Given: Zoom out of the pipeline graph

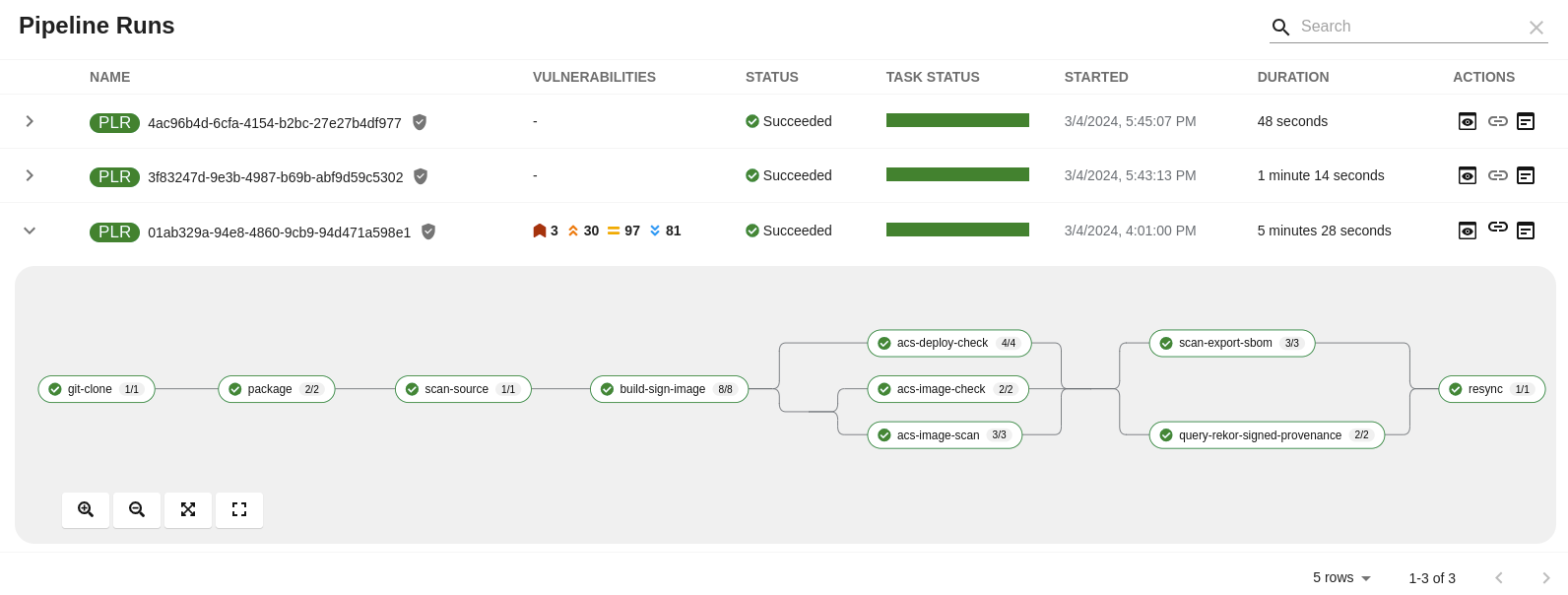Looking at the screenshot, I should coord(137,509).
